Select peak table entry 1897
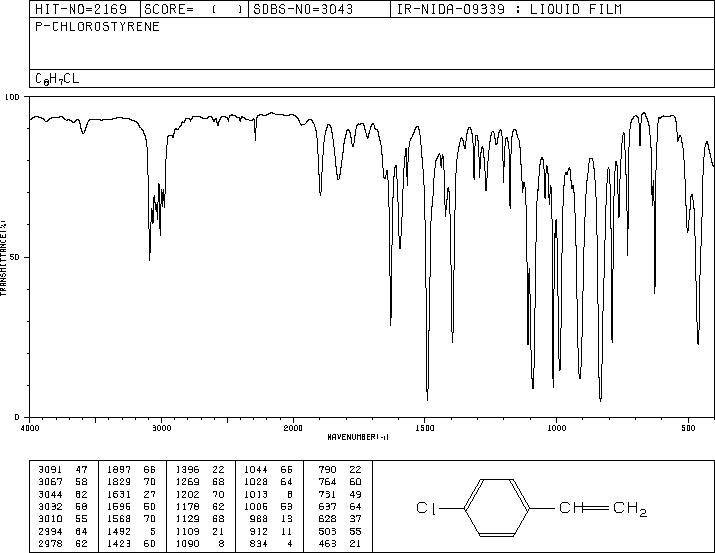 click(119, 470)
